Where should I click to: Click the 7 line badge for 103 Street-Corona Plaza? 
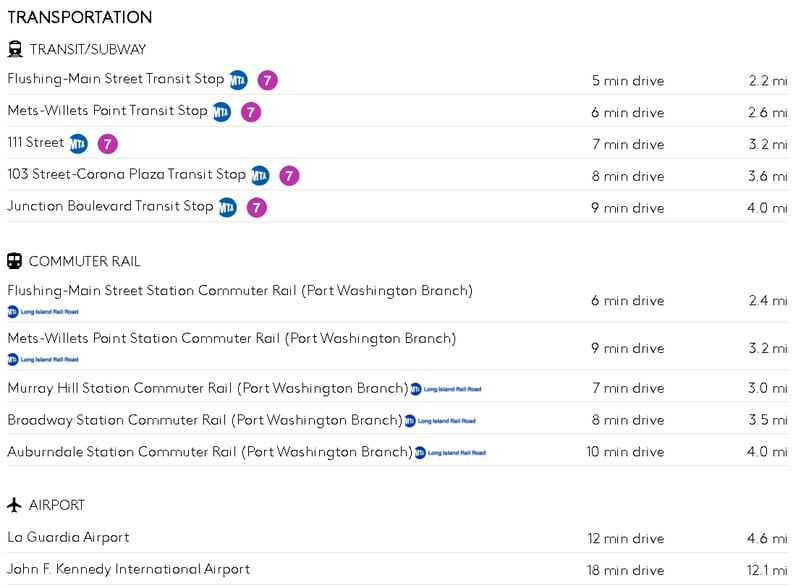pos(289,176)
